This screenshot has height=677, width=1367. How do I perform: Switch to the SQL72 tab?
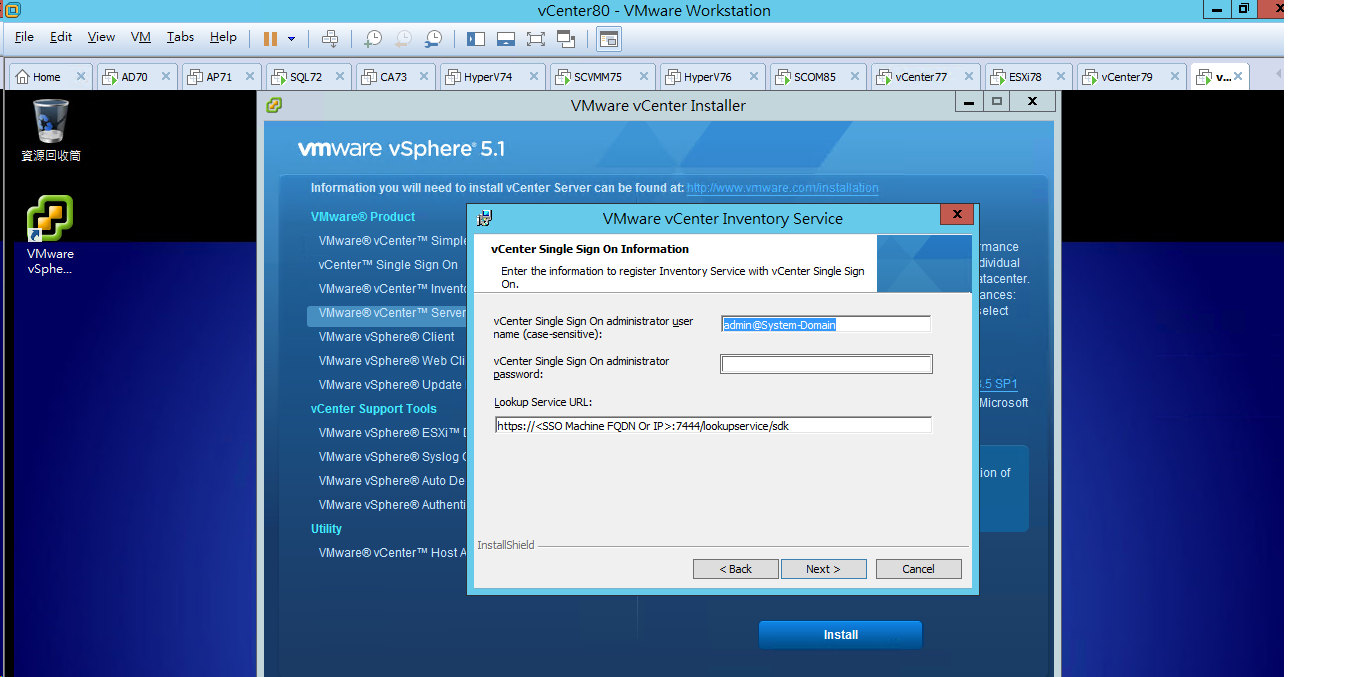[306, 77]
